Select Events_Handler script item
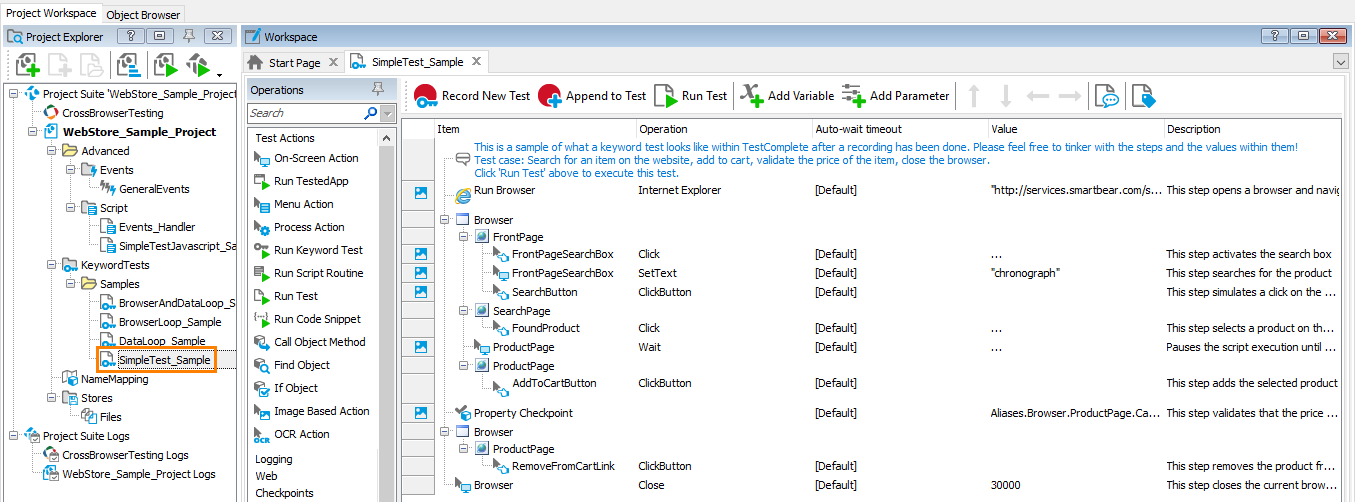1355x502 pixels. (157, 227)
